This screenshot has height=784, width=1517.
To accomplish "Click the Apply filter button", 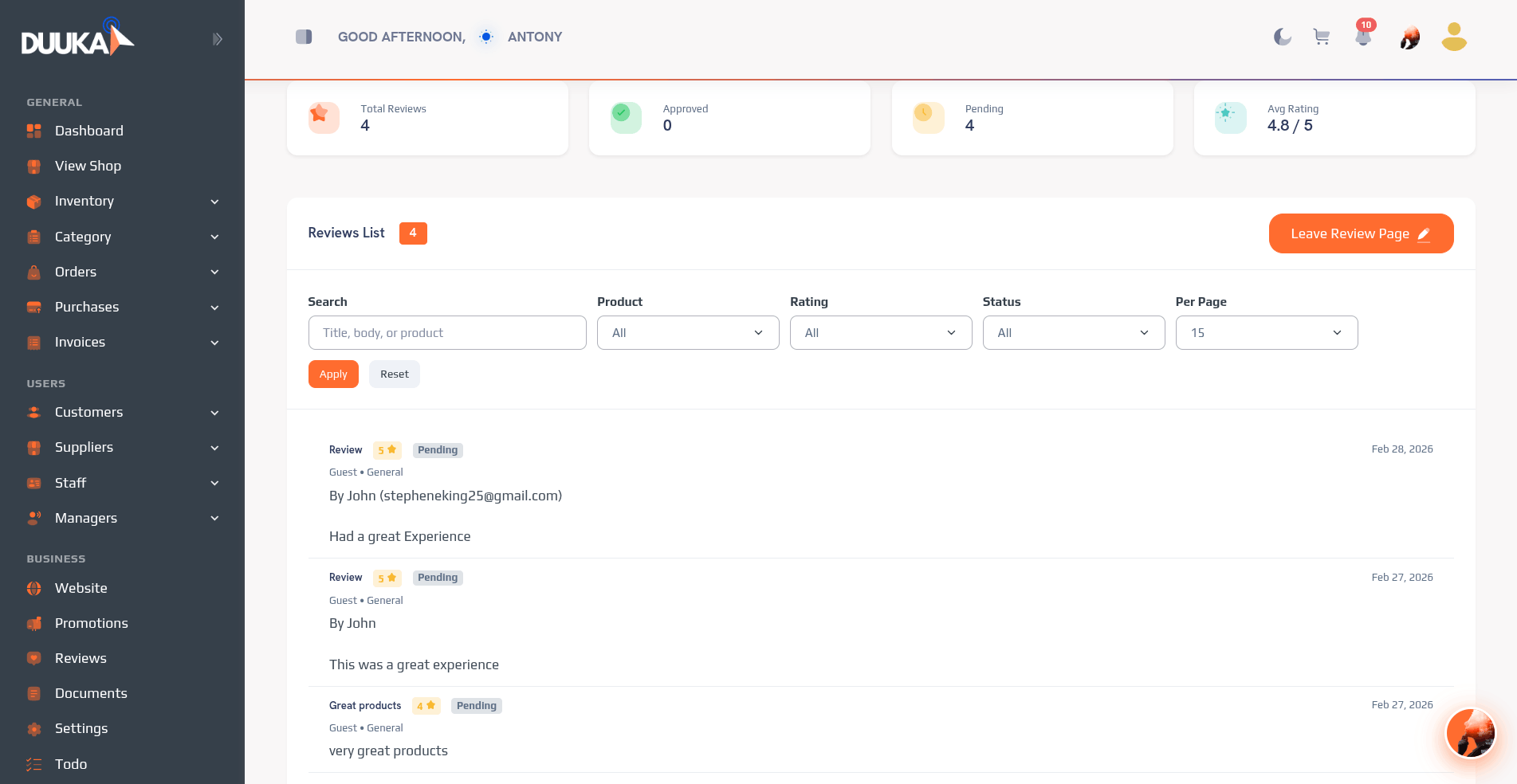I will click(333, 374).
